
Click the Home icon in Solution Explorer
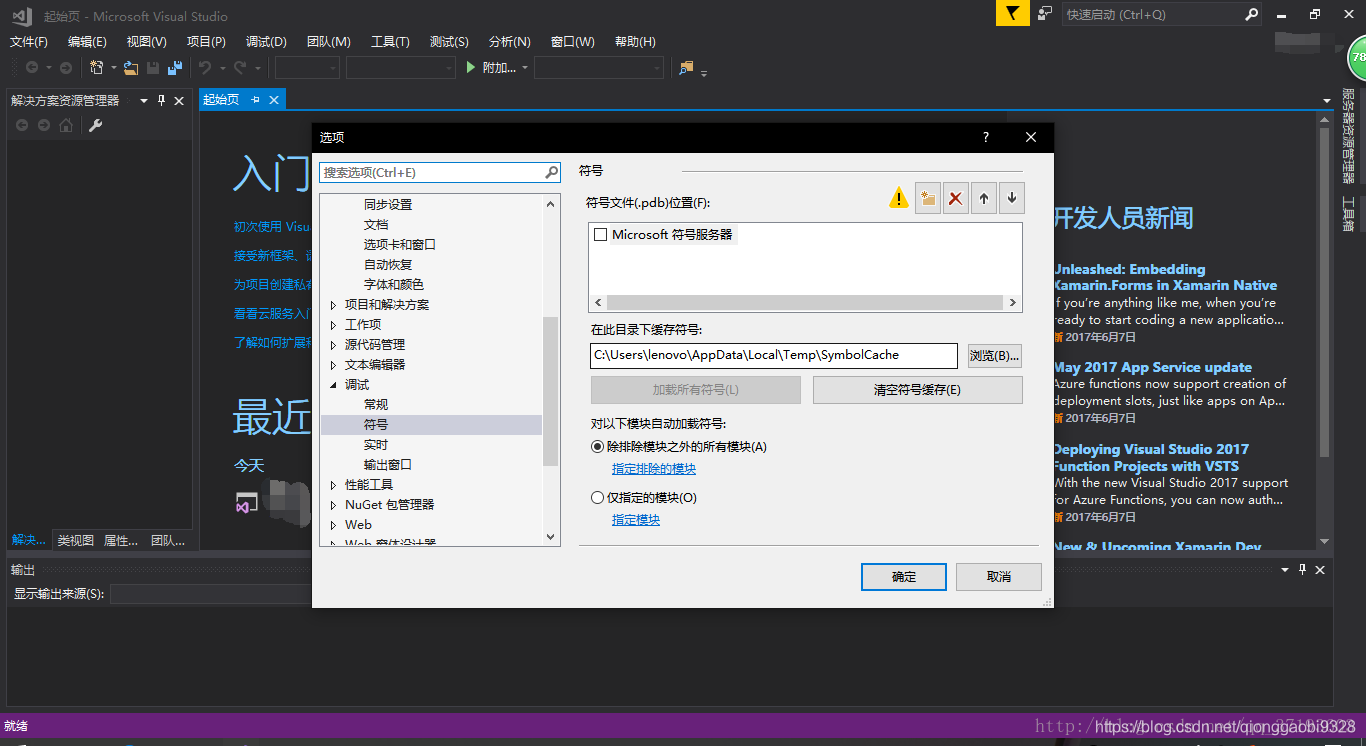(x=66, y=125)
